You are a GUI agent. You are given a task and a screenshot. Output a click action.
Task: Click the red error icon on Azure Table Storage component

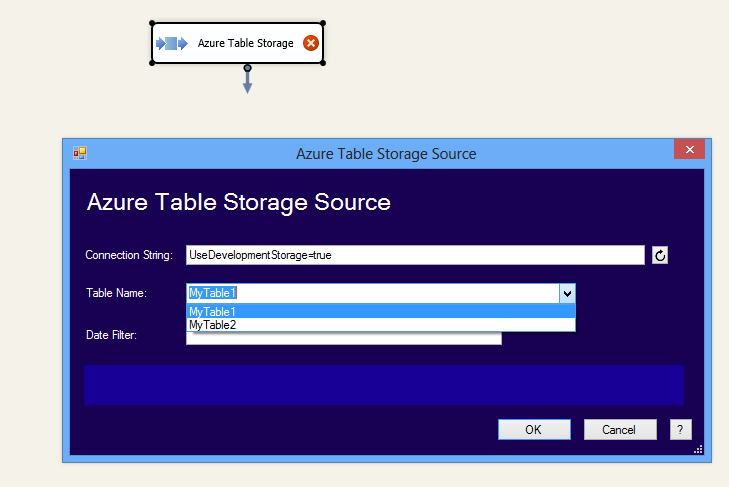(x=311, y=43)
